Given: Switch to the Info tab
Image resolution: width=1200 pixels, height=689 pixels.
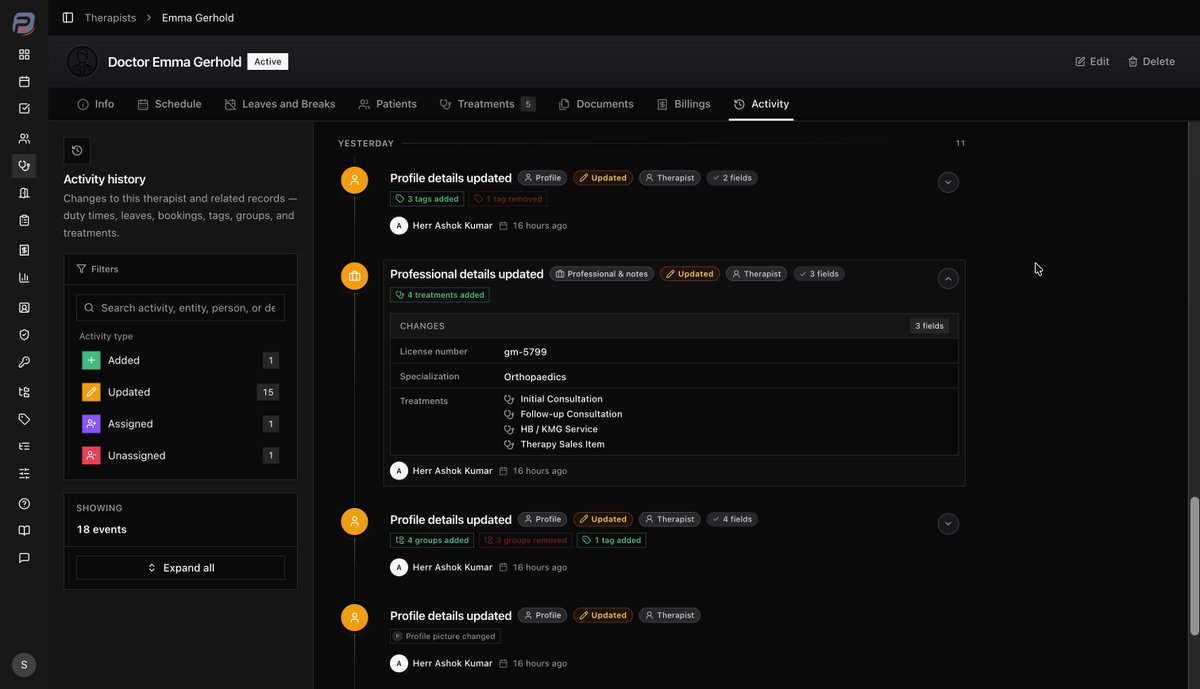Looking at the screenshot, I should coord(96,104).
